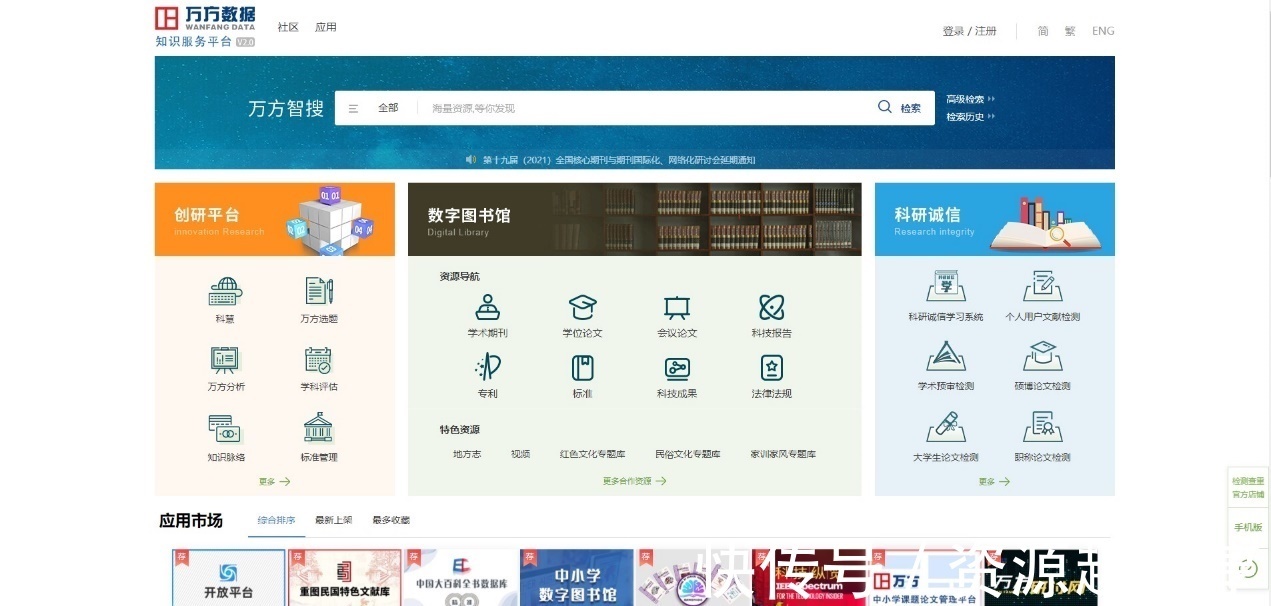Open the 法律法规 icon

(x=771, y=368)
